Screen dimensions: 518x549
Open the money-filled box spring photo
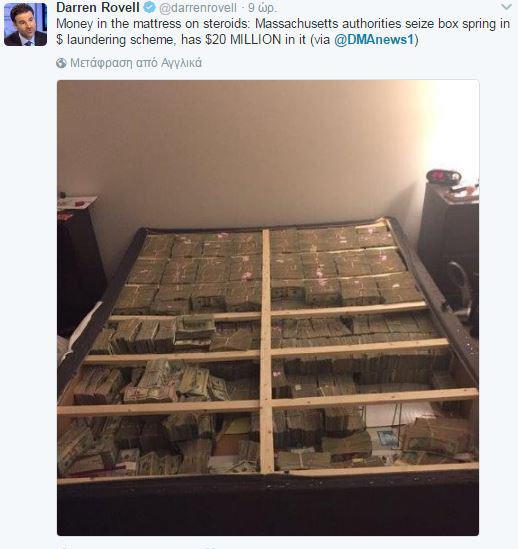click(268, 308)
